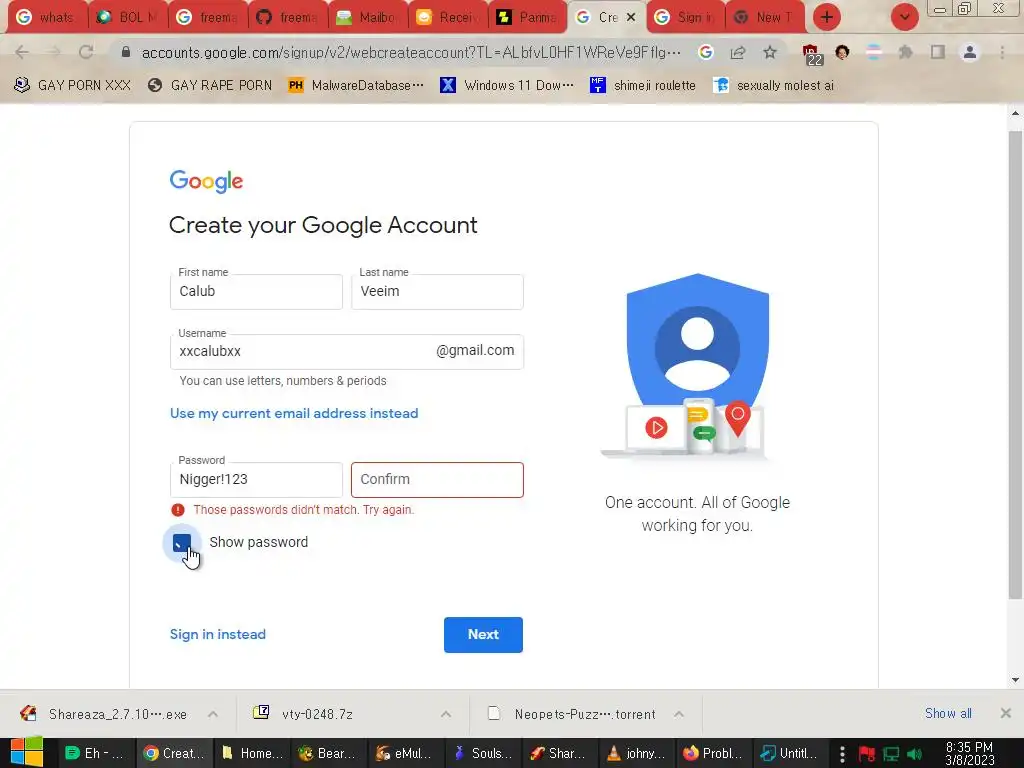Open a new tab with plus button
1024x768 pixels.
pos(827,17)
